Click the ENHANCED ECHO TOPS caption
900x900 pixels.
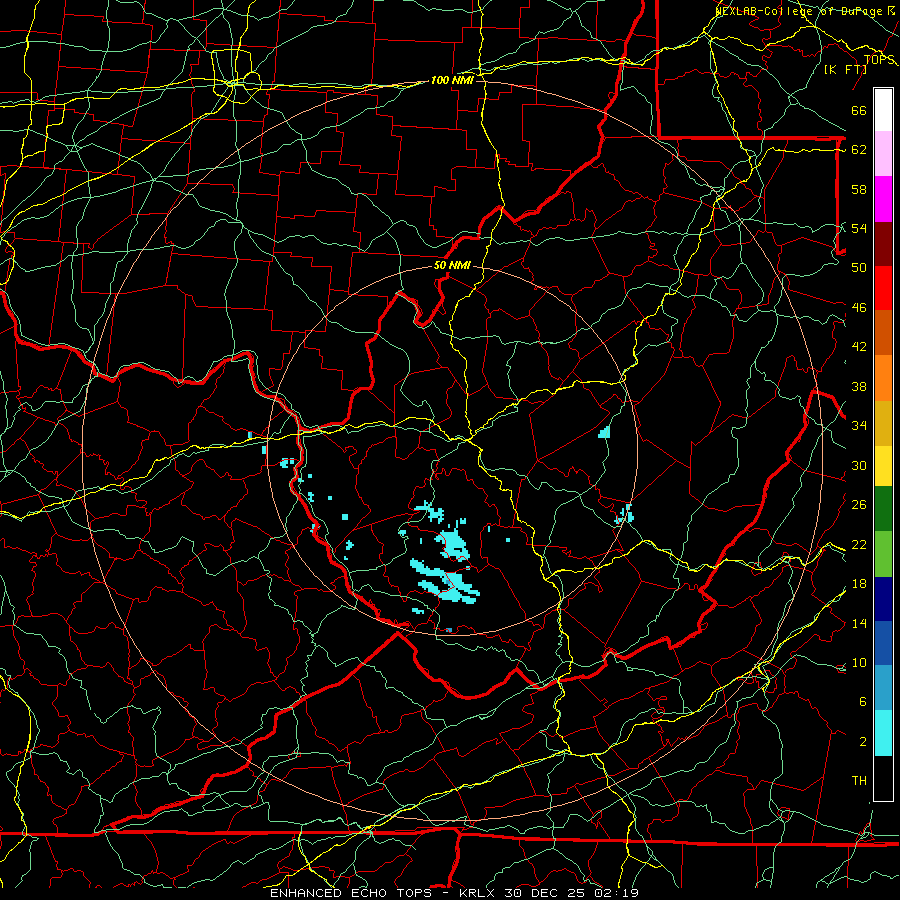coord(351,893)
